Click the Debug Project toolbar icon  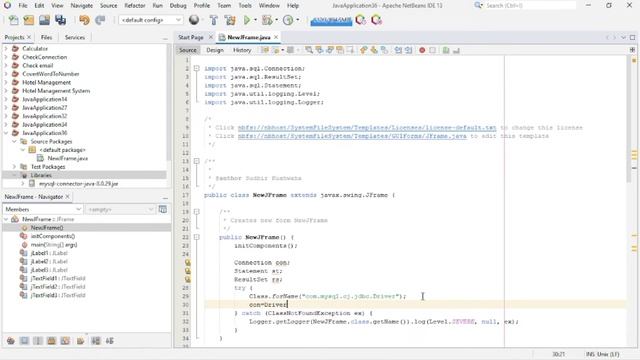point(267,20)
